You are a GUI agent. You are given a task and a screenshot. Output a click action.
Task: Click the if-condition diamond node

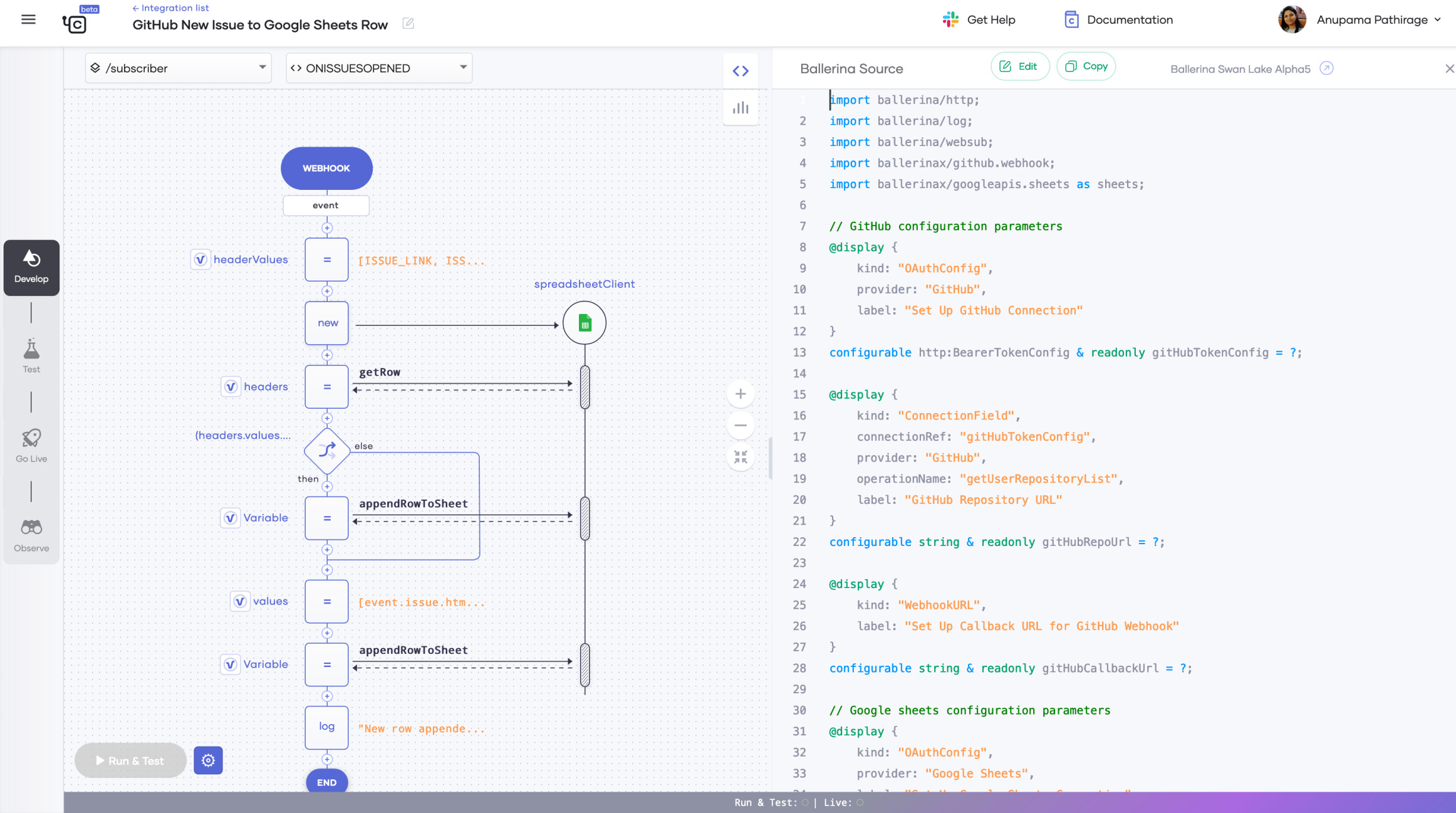tap(327, 450)
